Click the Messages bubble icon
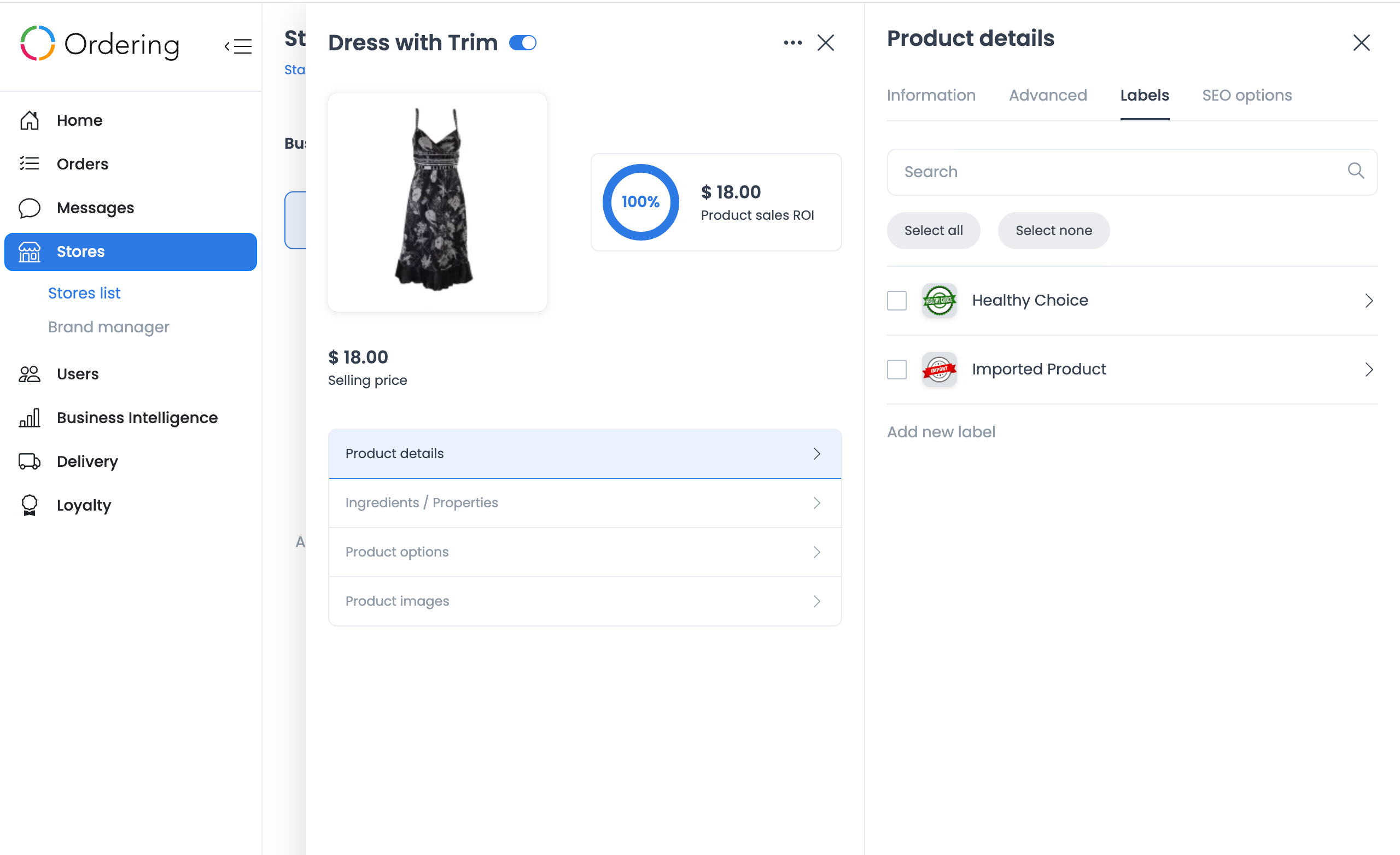 click(x=30, y=208)
